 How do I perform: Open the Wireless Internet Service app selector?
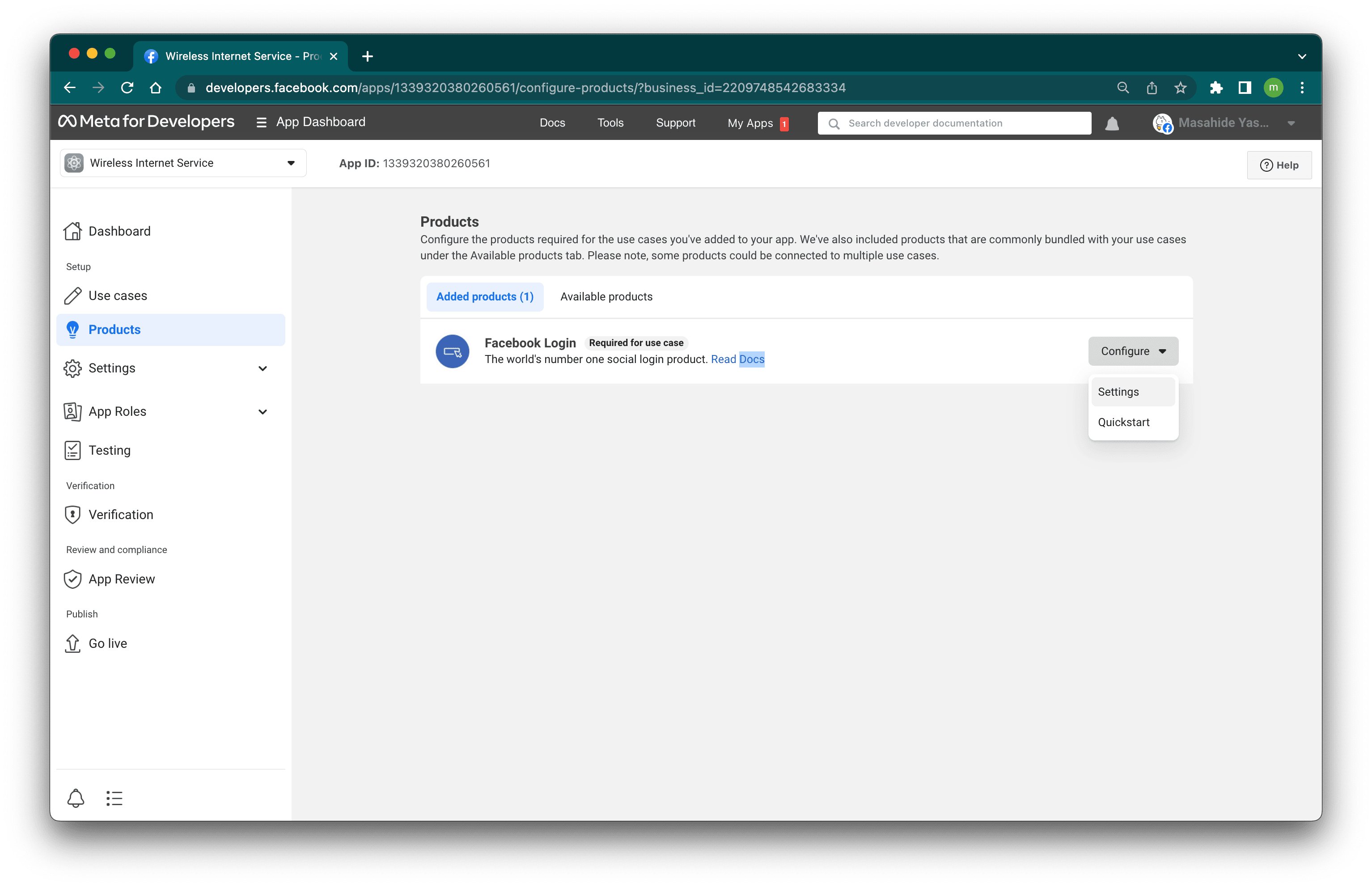point(183,163)
